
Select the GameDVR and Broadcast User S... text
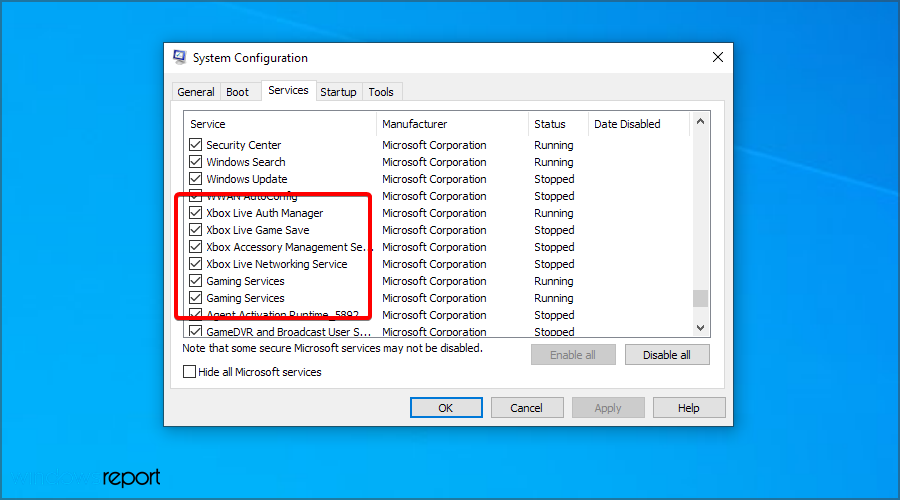[288, 331]
